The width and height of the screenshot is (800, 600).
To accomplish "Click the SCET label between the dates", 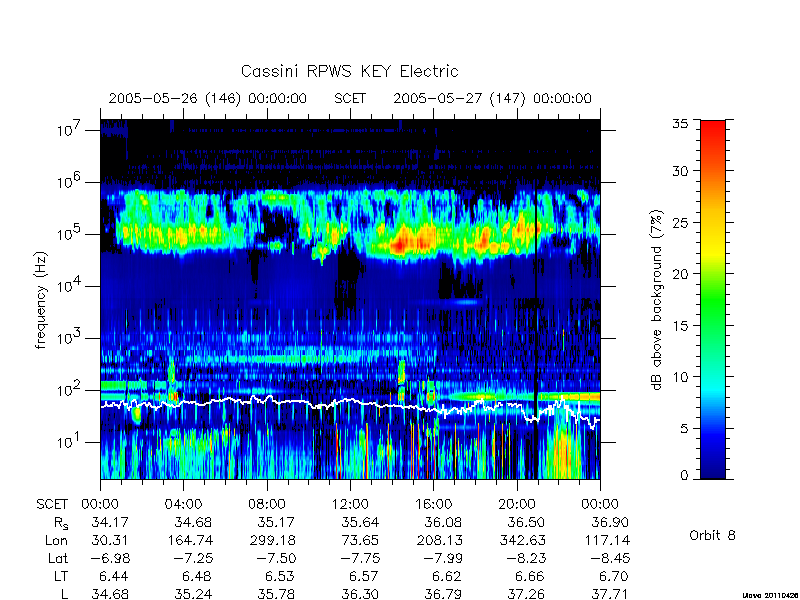I will pyautogui.click(x=350, y=98).
